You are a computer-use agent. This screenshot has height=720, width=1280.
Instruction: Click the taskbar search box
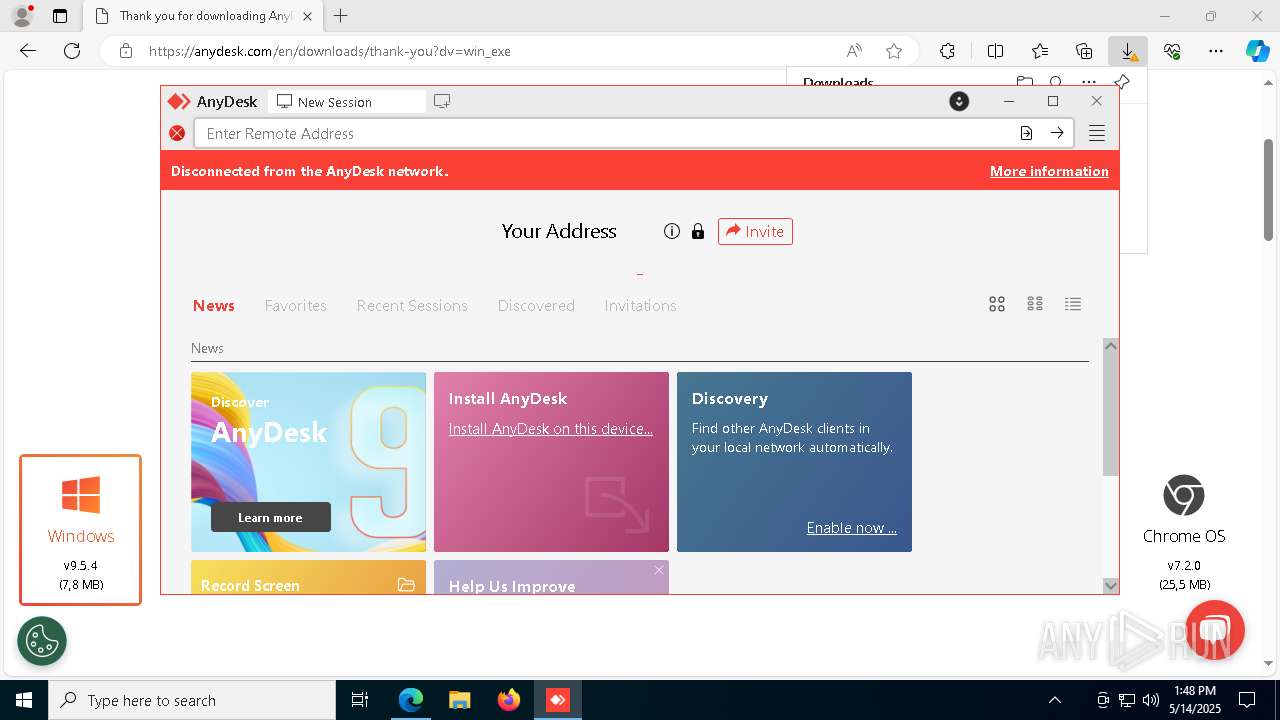click(x=192, y=700)
